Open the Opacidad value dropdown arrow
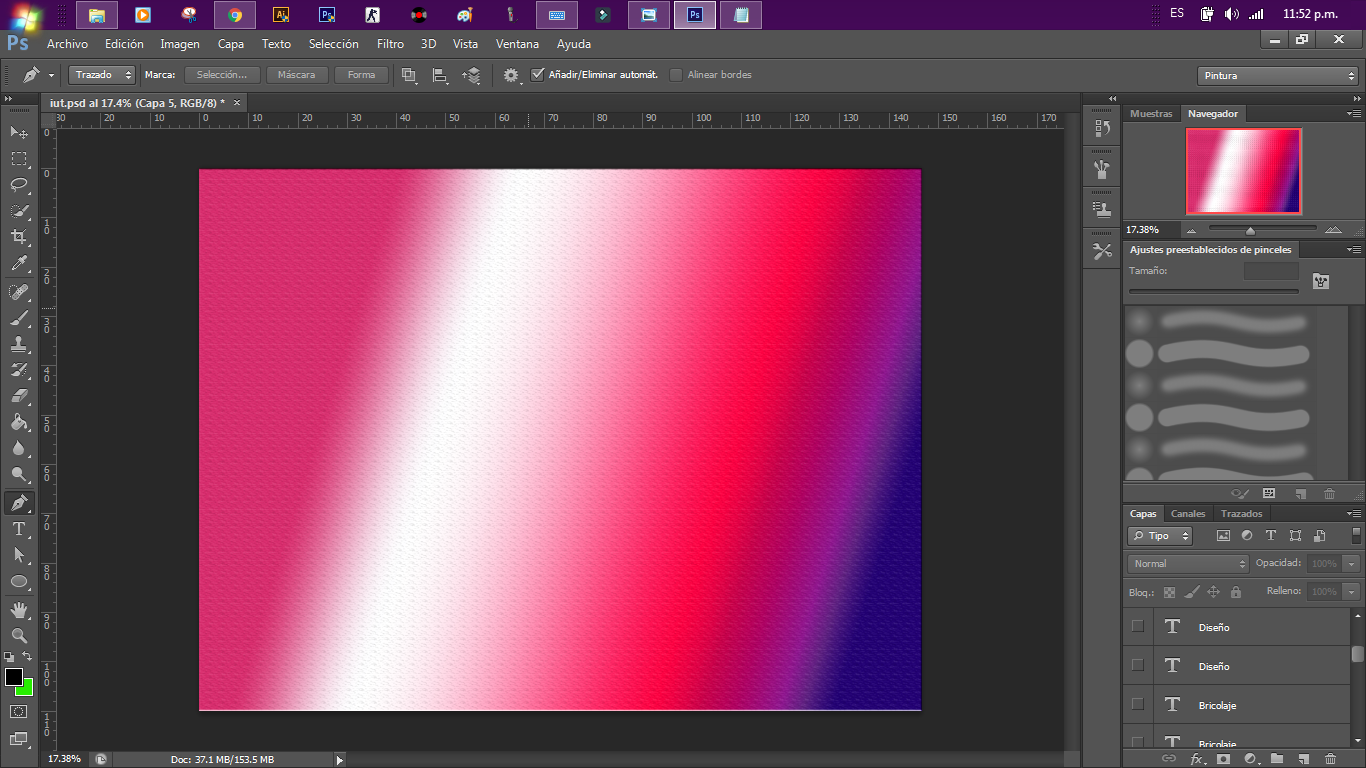 pos(1352,564)
